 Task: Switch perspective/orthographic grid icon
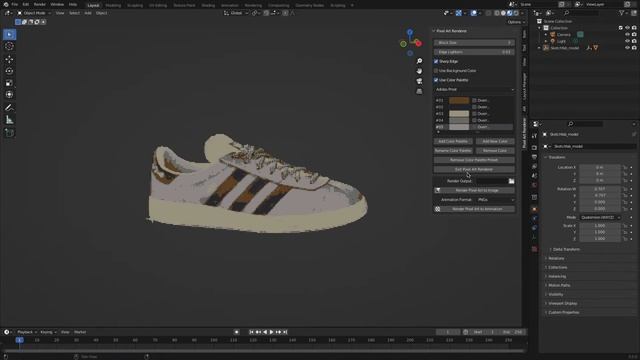point(419,91)
